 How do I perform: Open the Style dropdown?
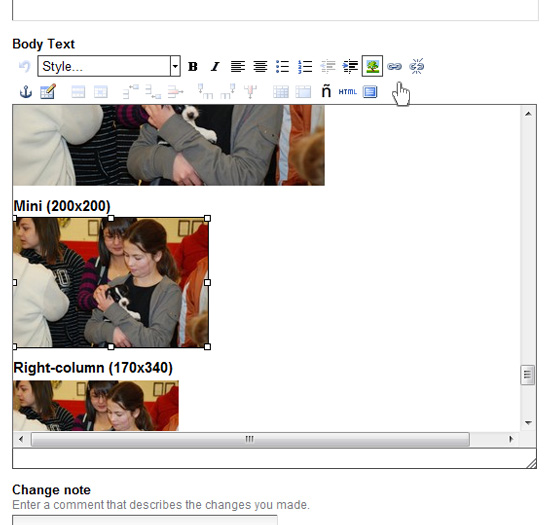(x=109, y=66)
